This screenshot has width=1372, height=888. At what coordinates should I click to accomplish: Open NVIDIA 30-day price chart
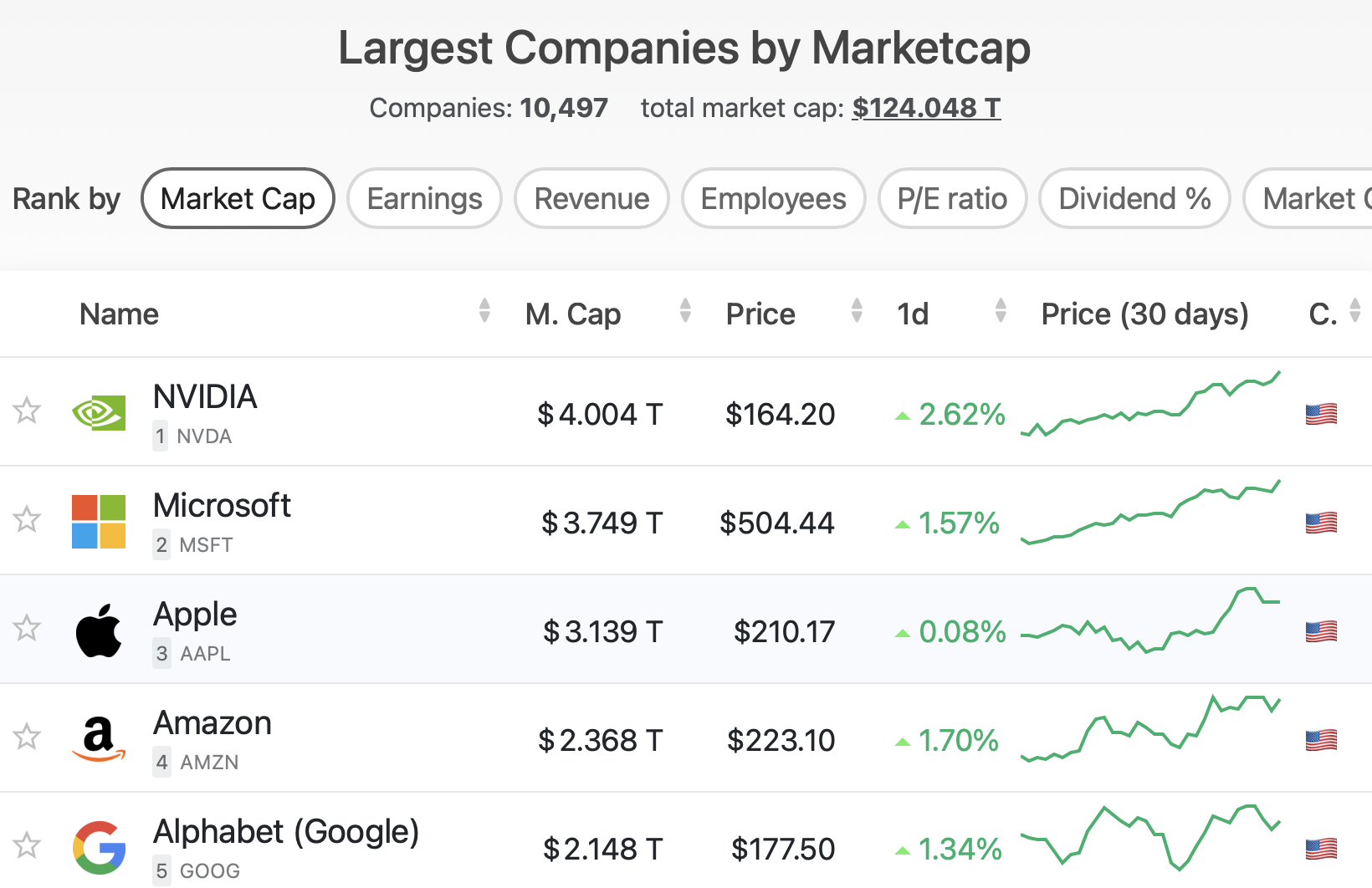pos(1150,405)
